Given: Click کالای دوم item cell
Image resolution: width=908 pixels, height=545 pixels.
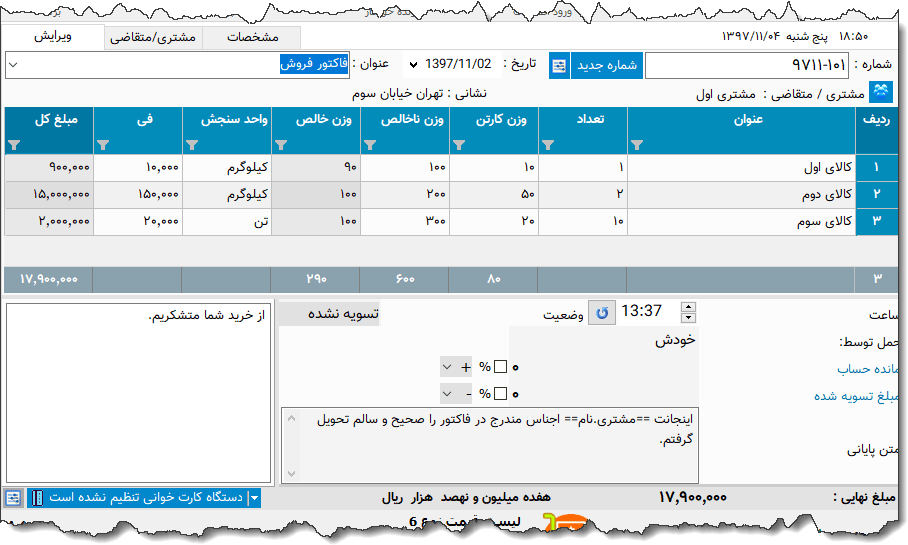Looking at the screenshot, I should 741,195.
